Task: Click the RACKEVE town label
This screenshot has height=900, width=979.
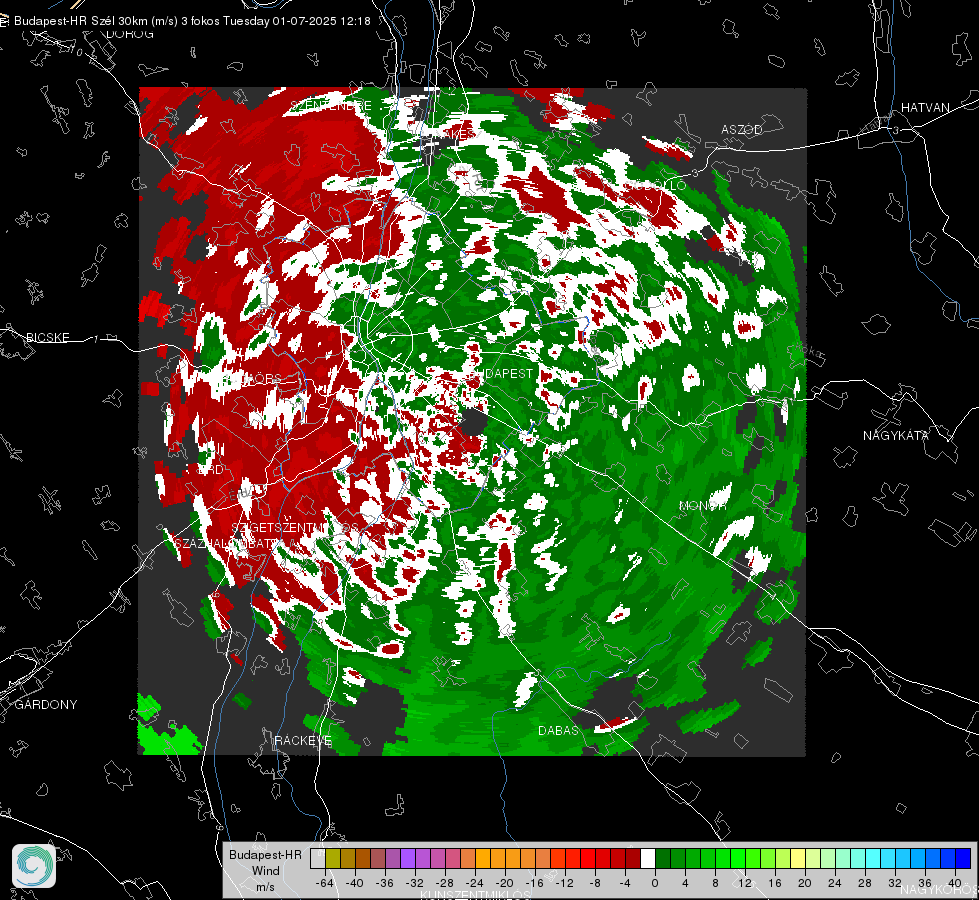Action: coord(303,741)
